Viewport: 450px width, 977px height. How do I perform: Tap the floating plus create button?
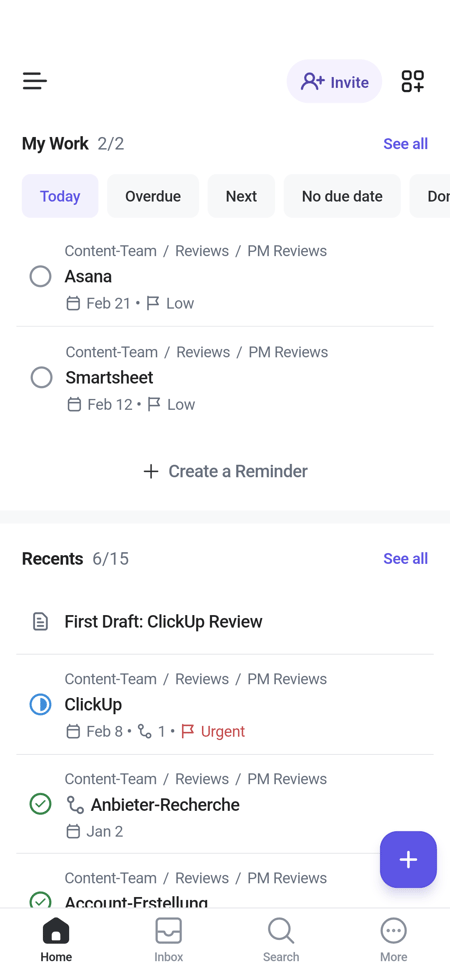pos(408,859)
